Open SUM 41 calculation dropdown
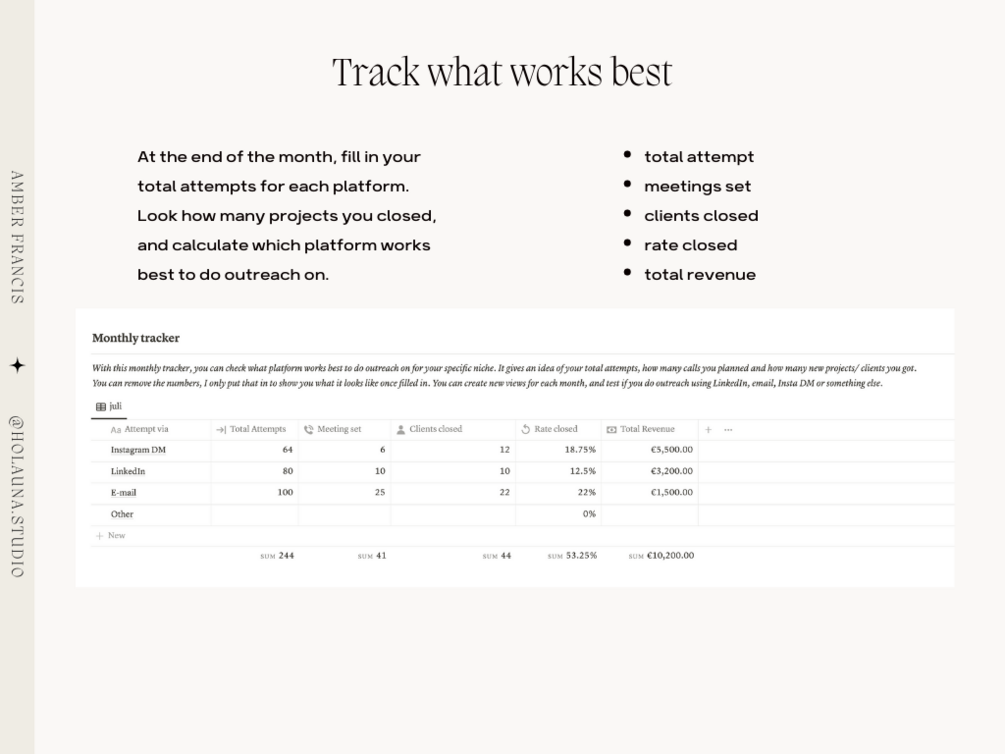Image resolution: width=1005 pixels, height=754 pixels. [372, 556]
